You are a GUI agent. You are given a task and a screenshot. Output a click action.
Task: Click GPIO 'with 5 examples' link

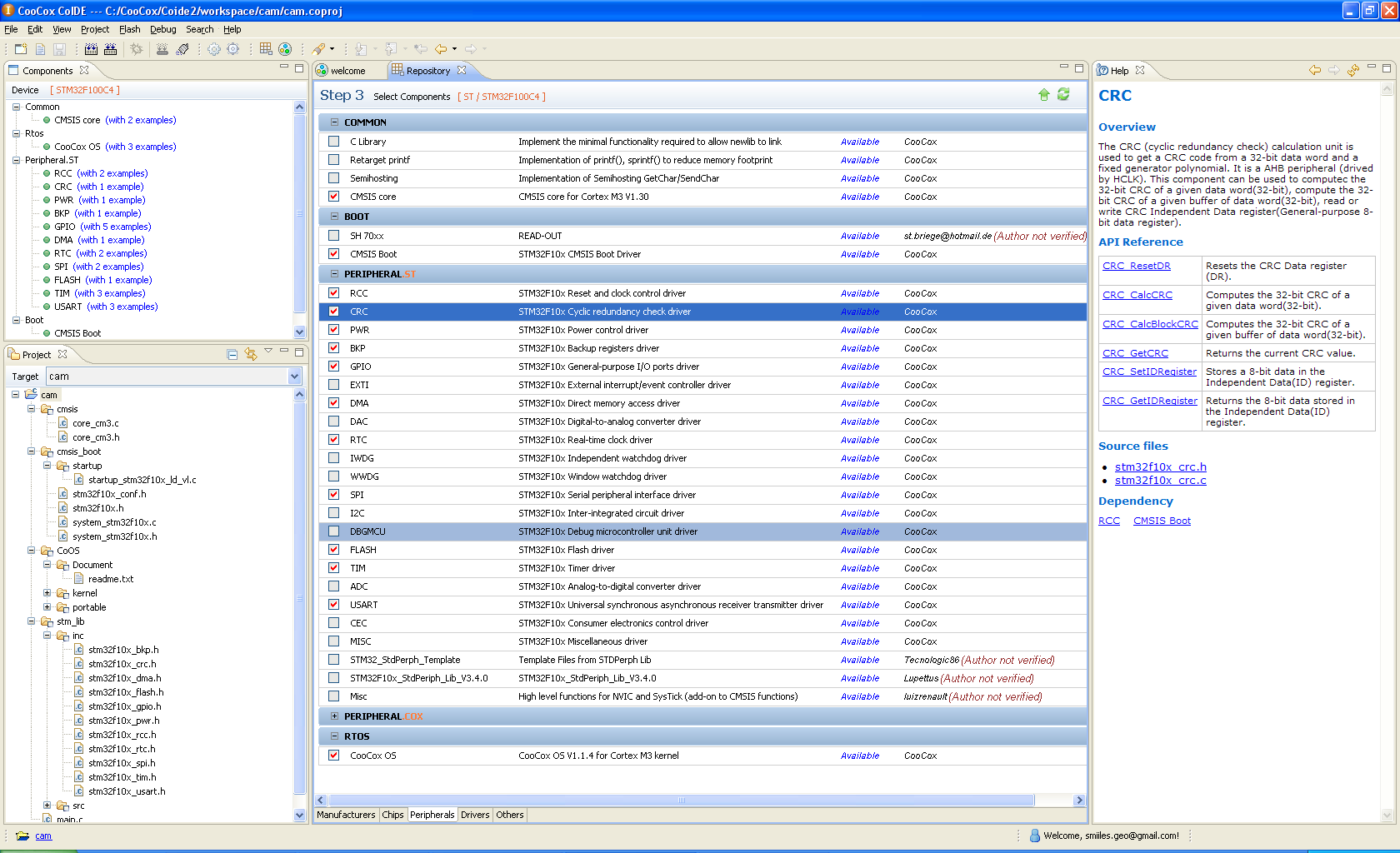116,227
